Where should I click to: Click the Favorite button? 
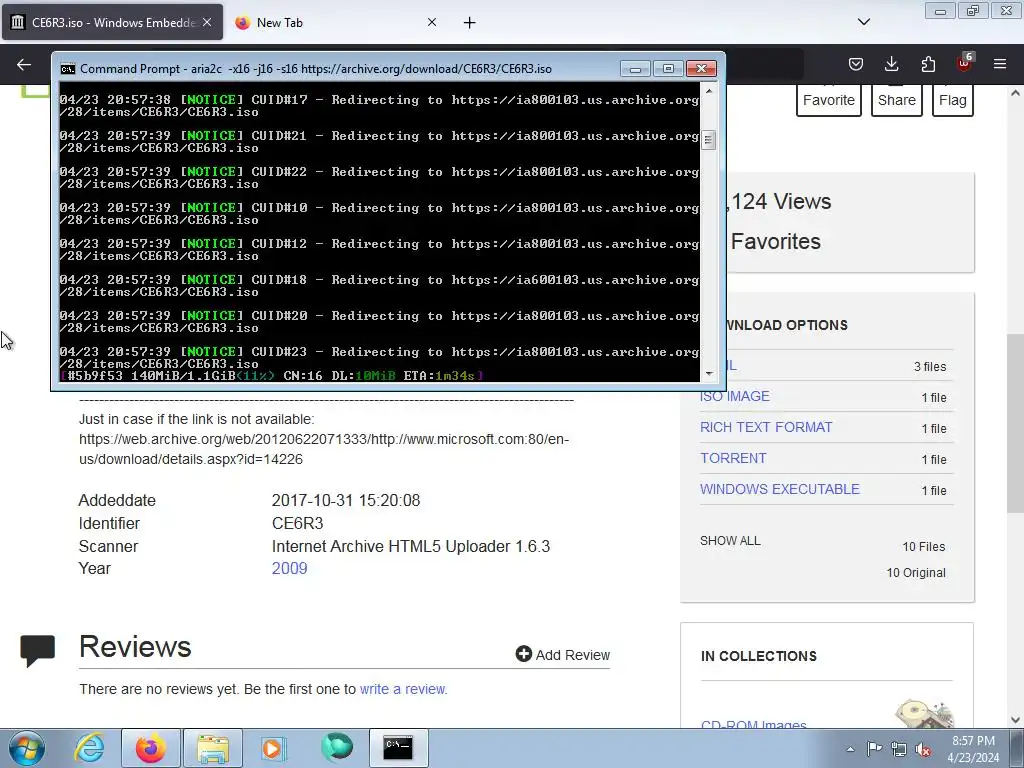pyautogui.click(x=829, y=100)
